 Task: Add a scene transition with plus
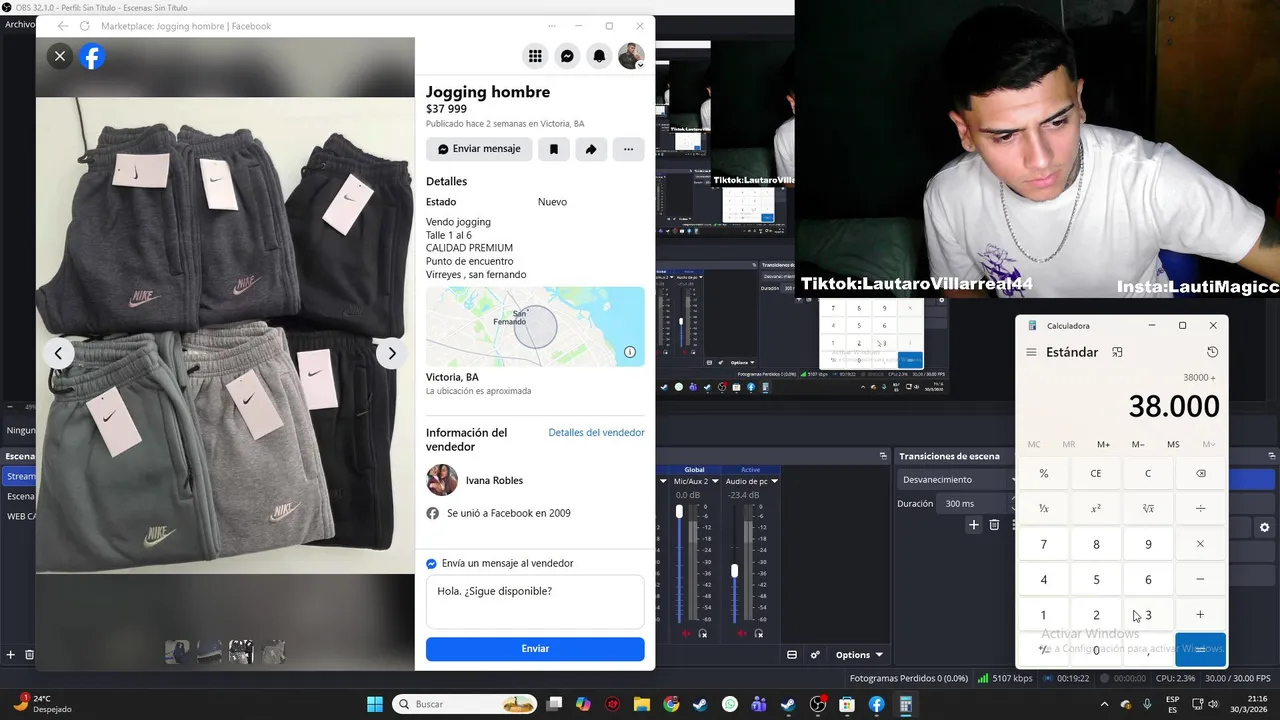click(973, 524)
